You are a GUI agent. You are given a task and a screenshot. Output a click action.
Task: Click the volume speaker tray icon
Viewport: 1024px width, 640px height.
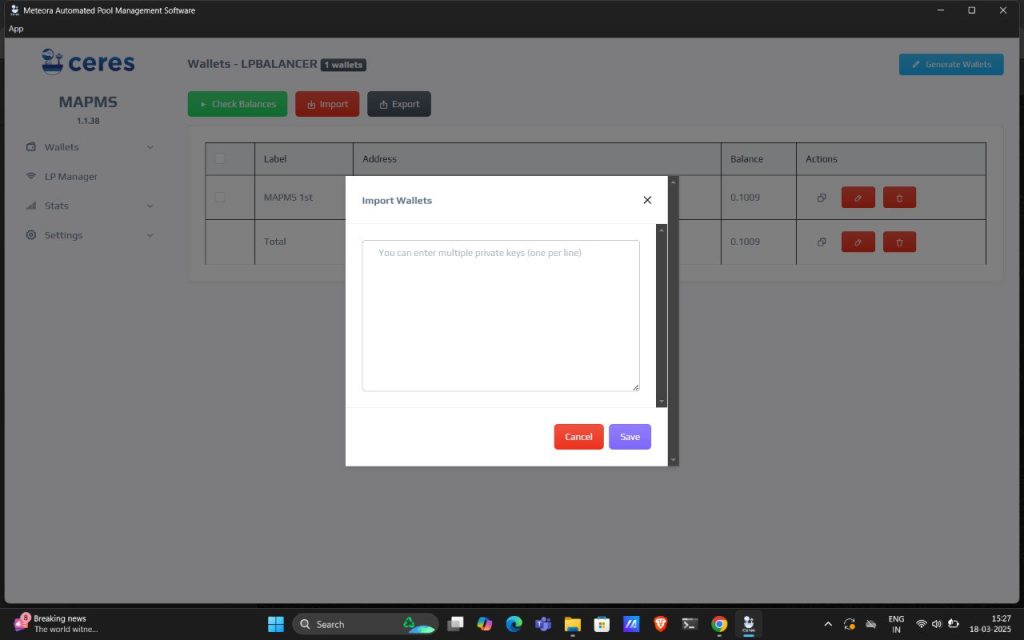coord(936,624)
